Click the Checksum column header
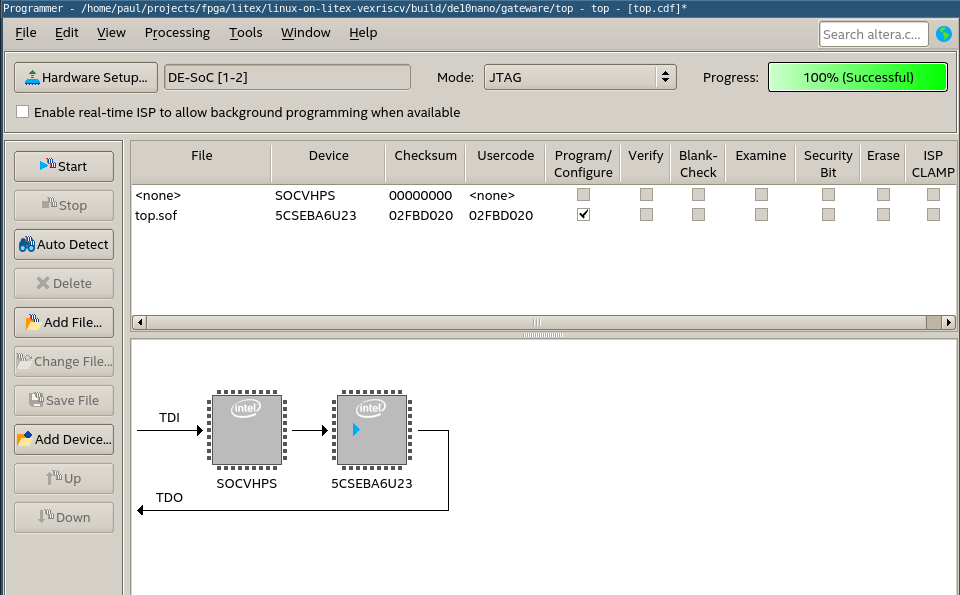 425,156
